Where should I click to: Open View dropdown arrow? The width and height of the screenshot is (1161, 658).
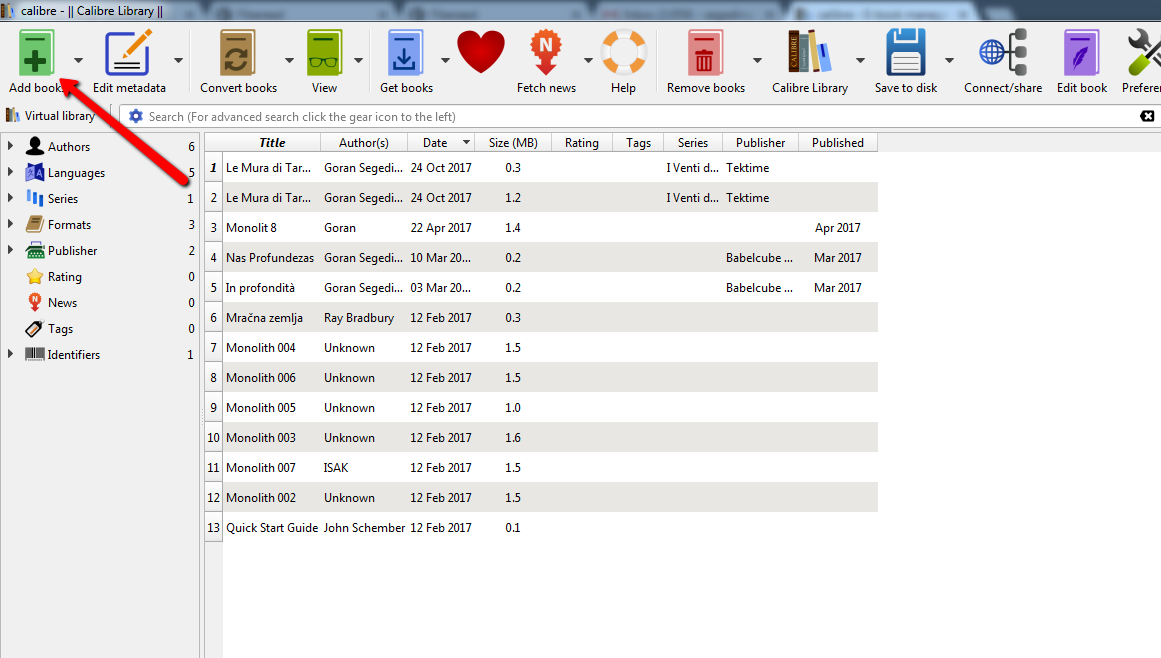tap(358, 60)
